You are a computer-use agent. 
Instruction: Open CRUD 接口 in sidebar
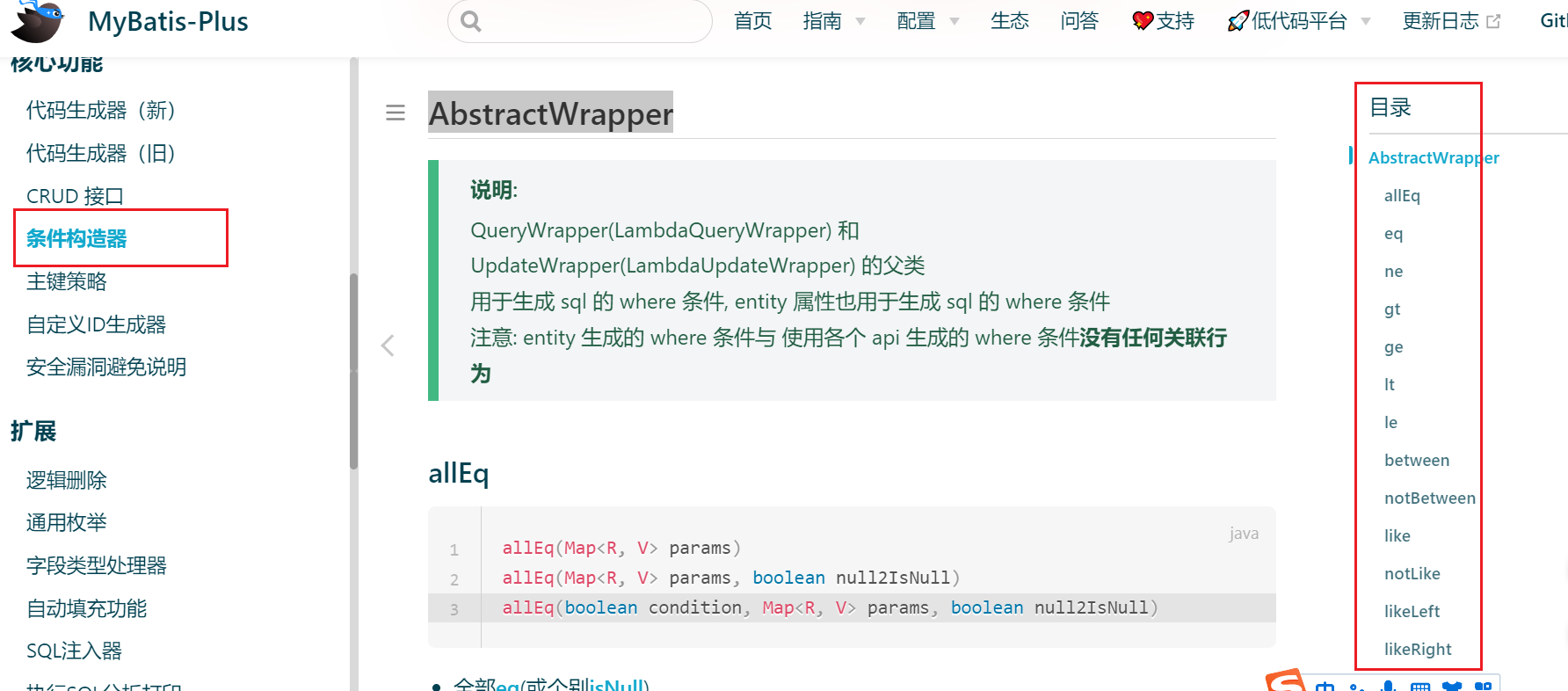[x=76, y=196]
